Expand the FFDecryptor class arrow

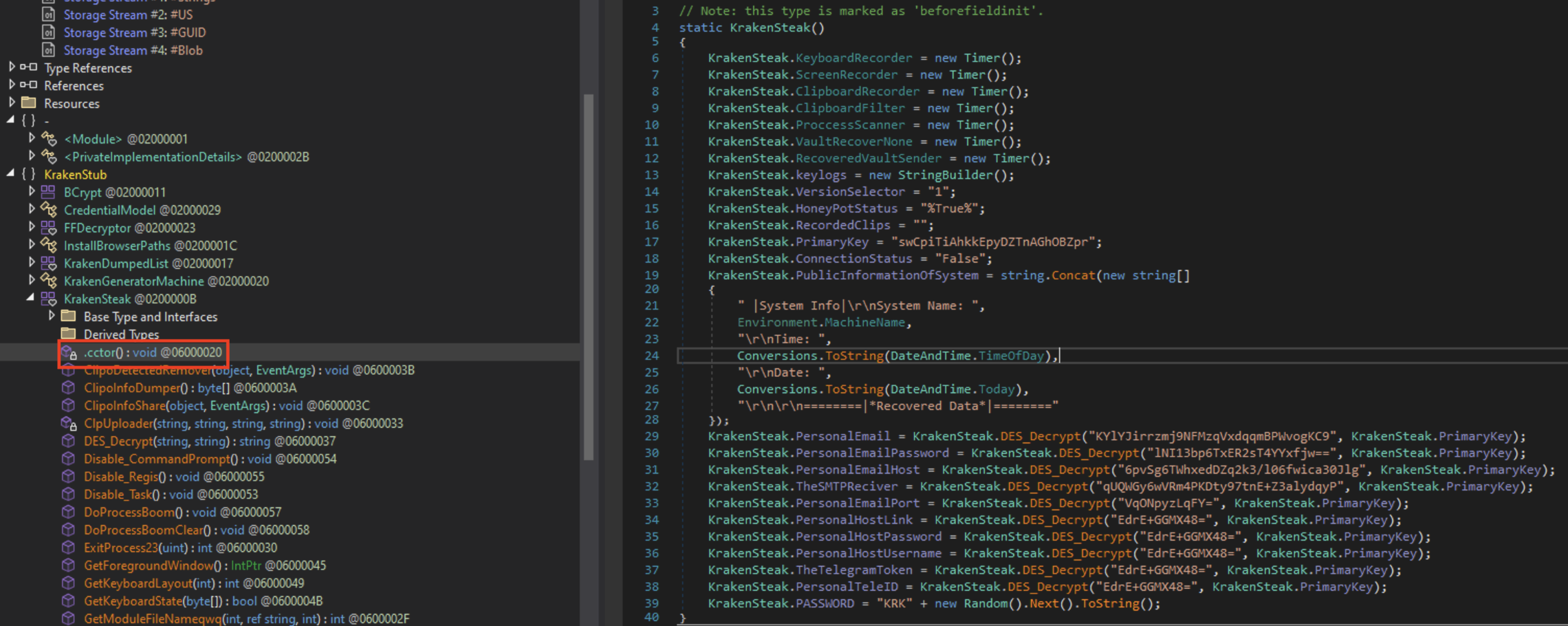click(32, 227)
